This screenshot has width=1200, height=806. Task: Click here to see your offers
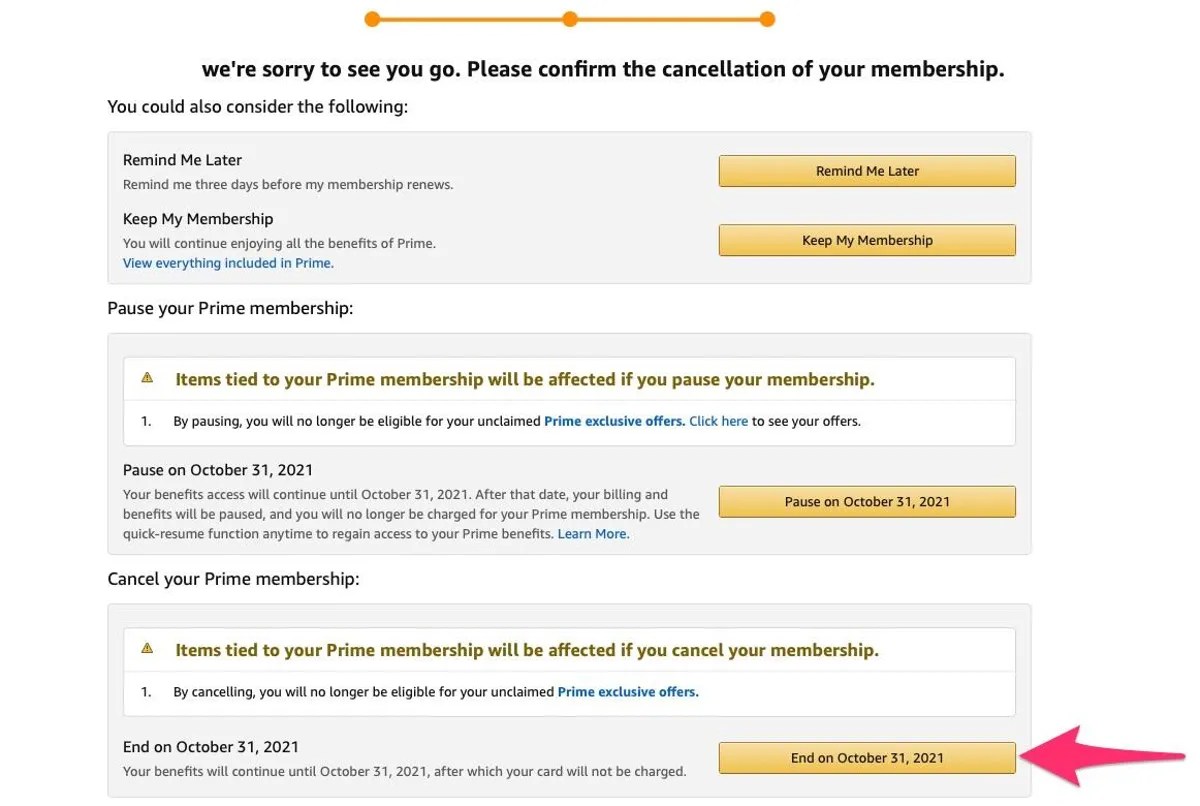pos(718,420)
